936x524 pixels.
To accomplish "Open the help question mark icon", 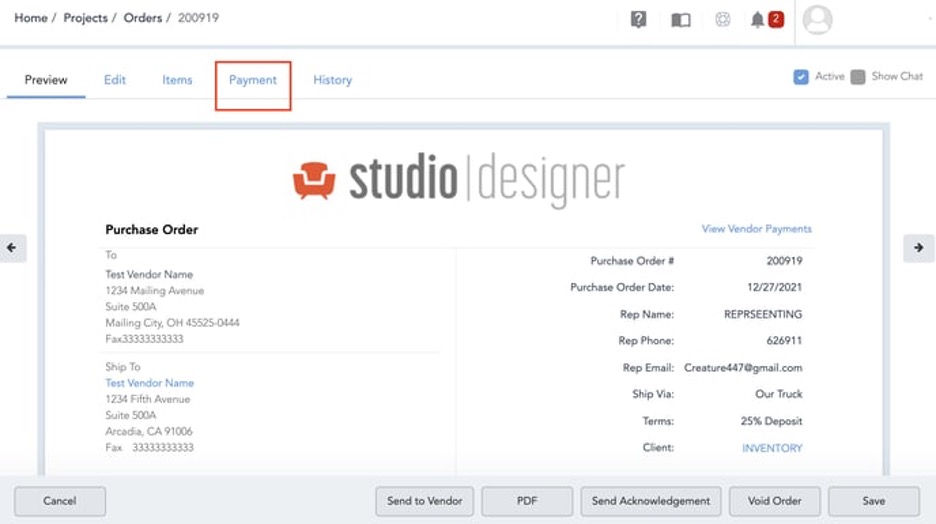I will pos(638,20).
